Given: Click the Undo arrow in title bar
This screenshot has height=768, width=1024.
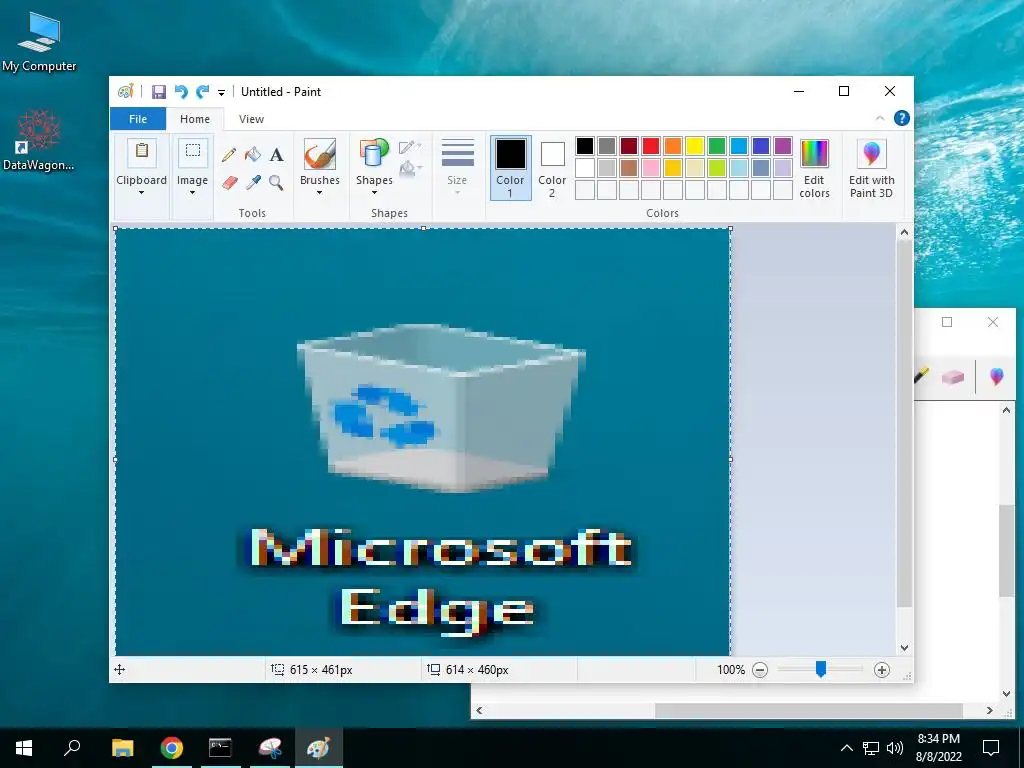Looking at the screenshot, I should (x=181, y=92).
